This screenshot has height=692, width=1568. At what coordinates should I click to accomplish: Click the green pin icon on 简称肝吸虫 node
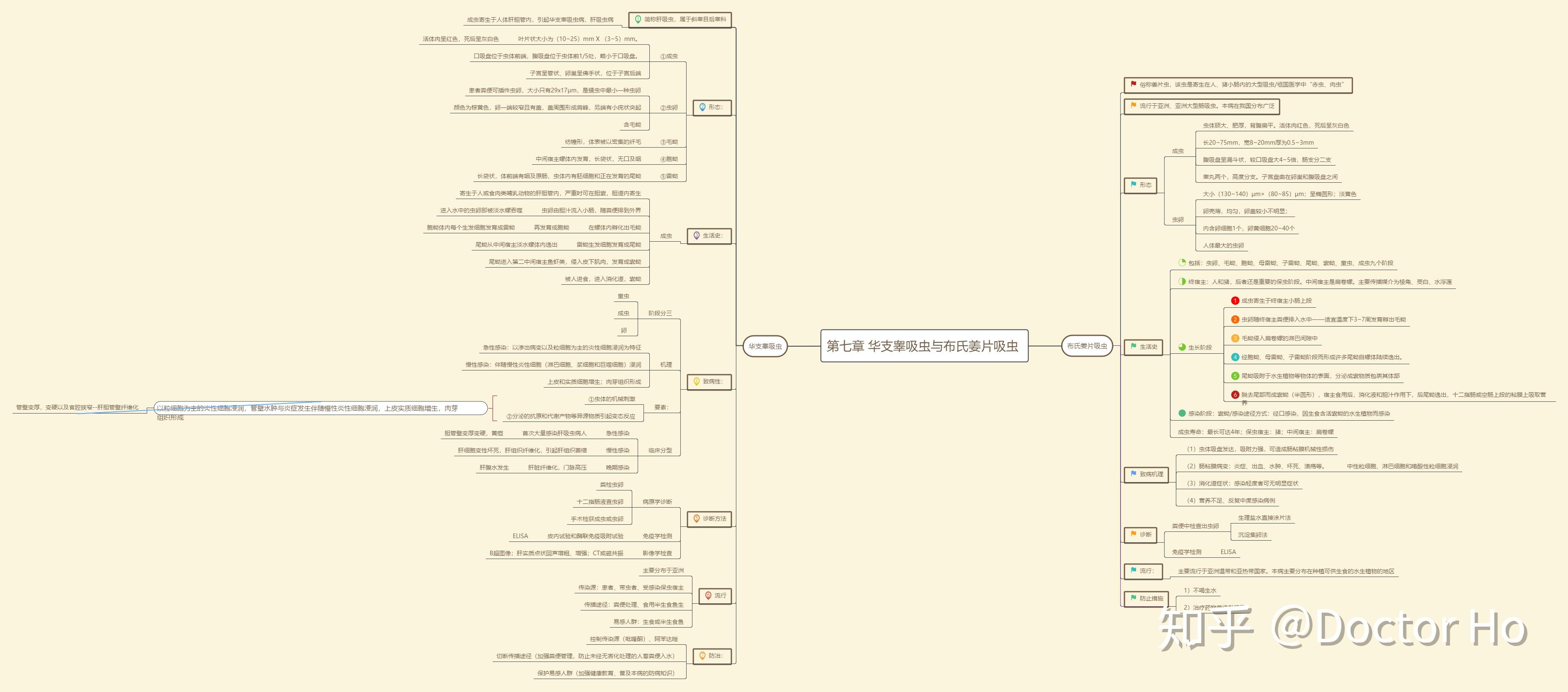[638, 20]
